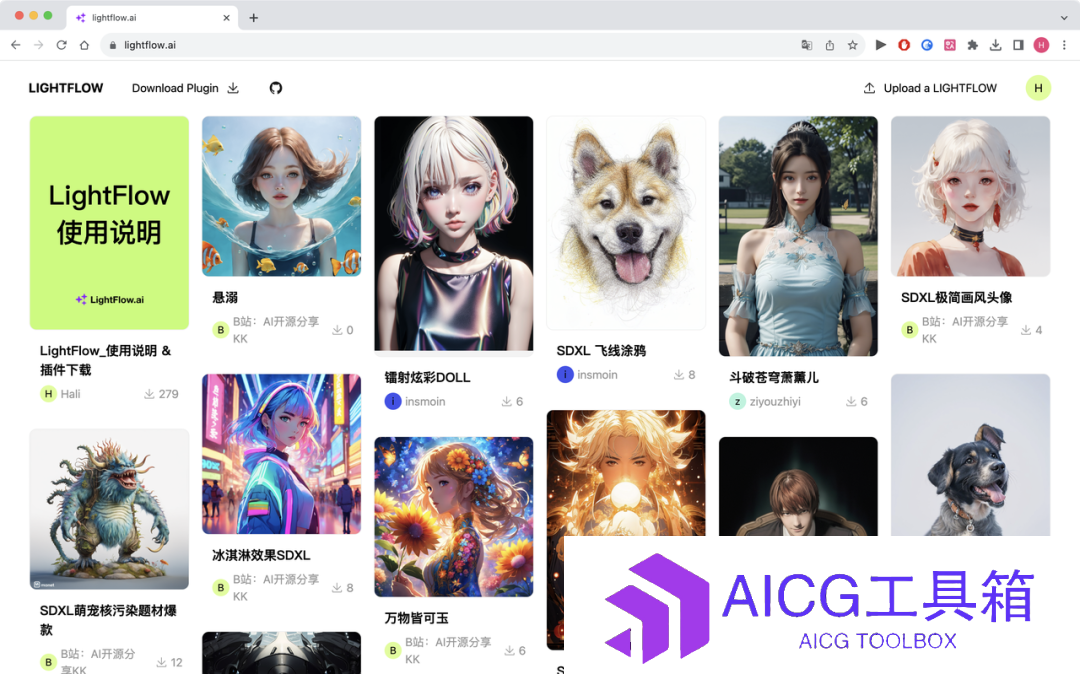Click the Download Plugin arrow icon
Screen dimensions: 1080x674
[x=233, y=88]
